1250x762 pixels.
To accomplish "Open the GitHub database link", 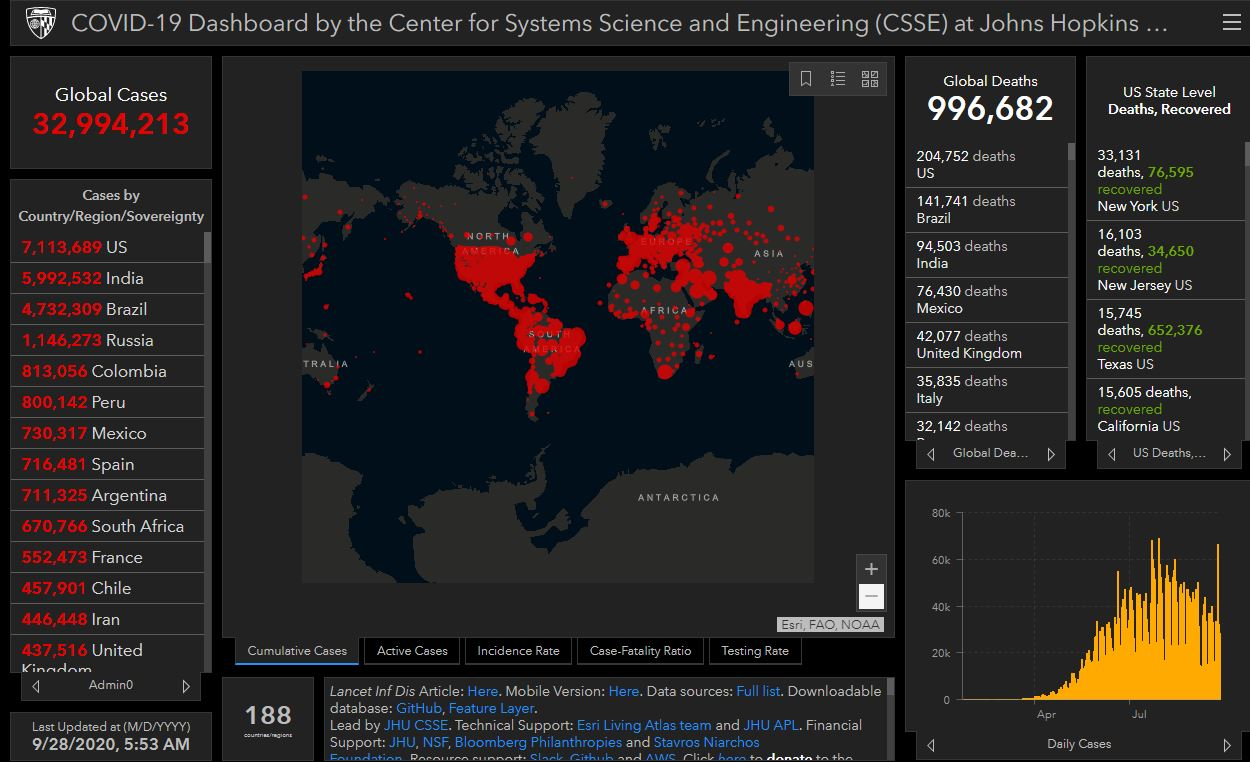I will [419, 708].
